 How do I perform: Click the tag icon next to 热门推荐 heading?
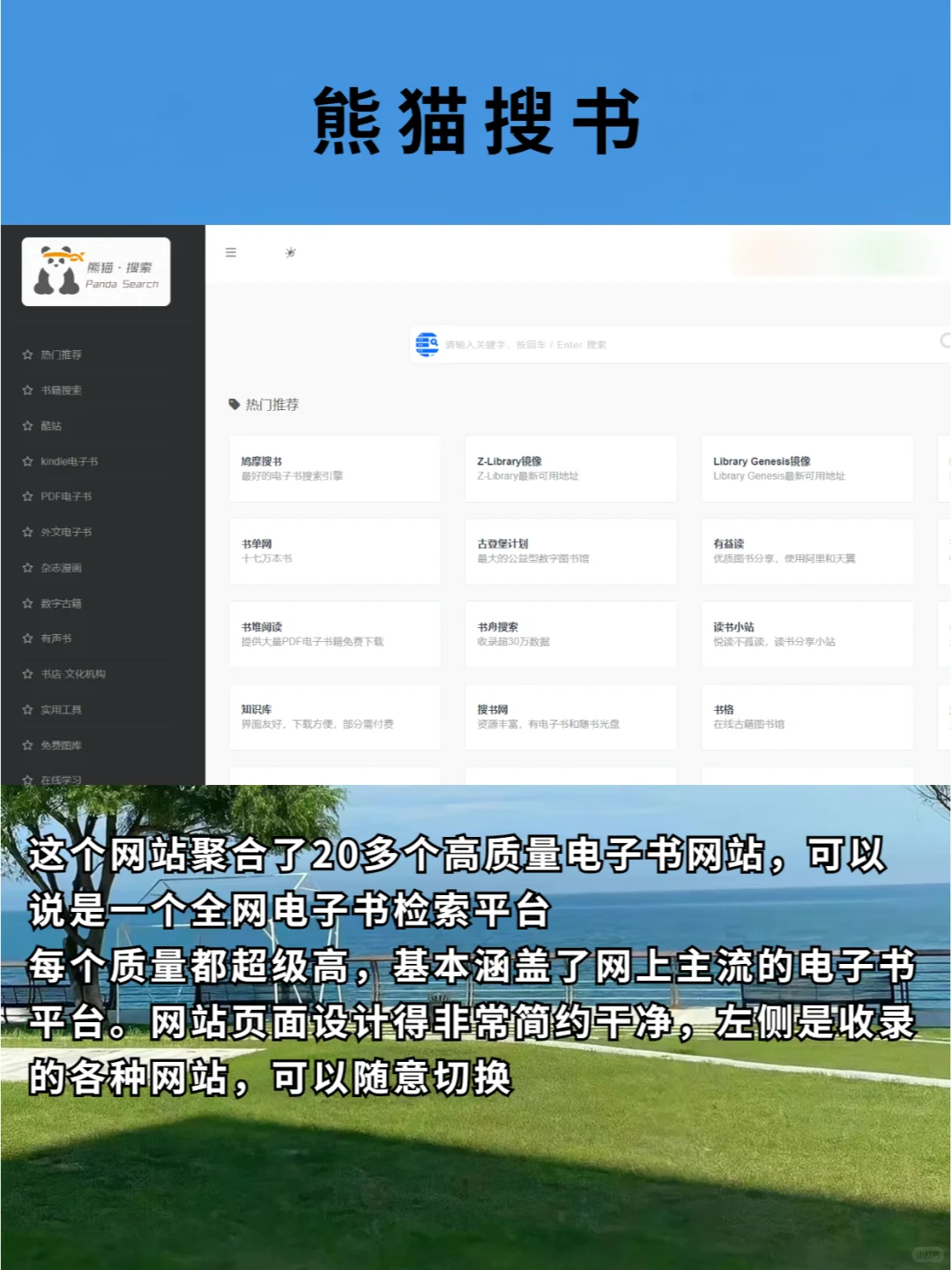(234, 404)
